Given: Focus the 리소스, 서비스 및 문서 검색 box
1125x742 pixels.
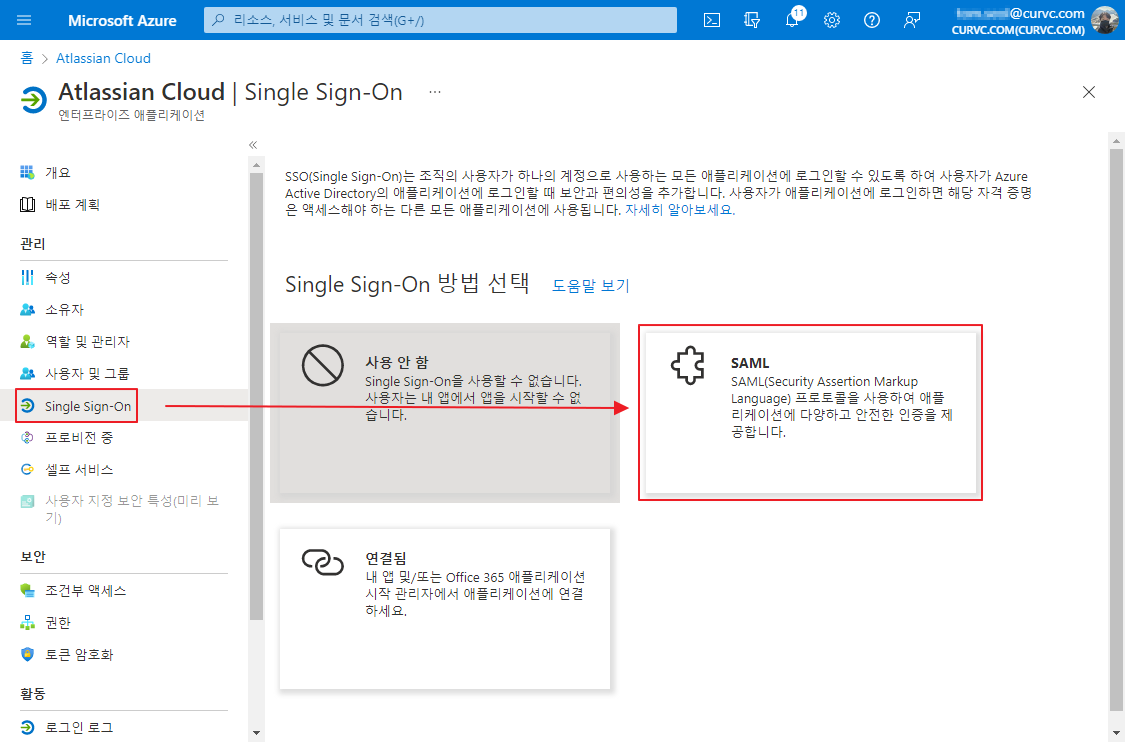Looking at the screenshot, I should pyautogui.click(x=440, y=20).
